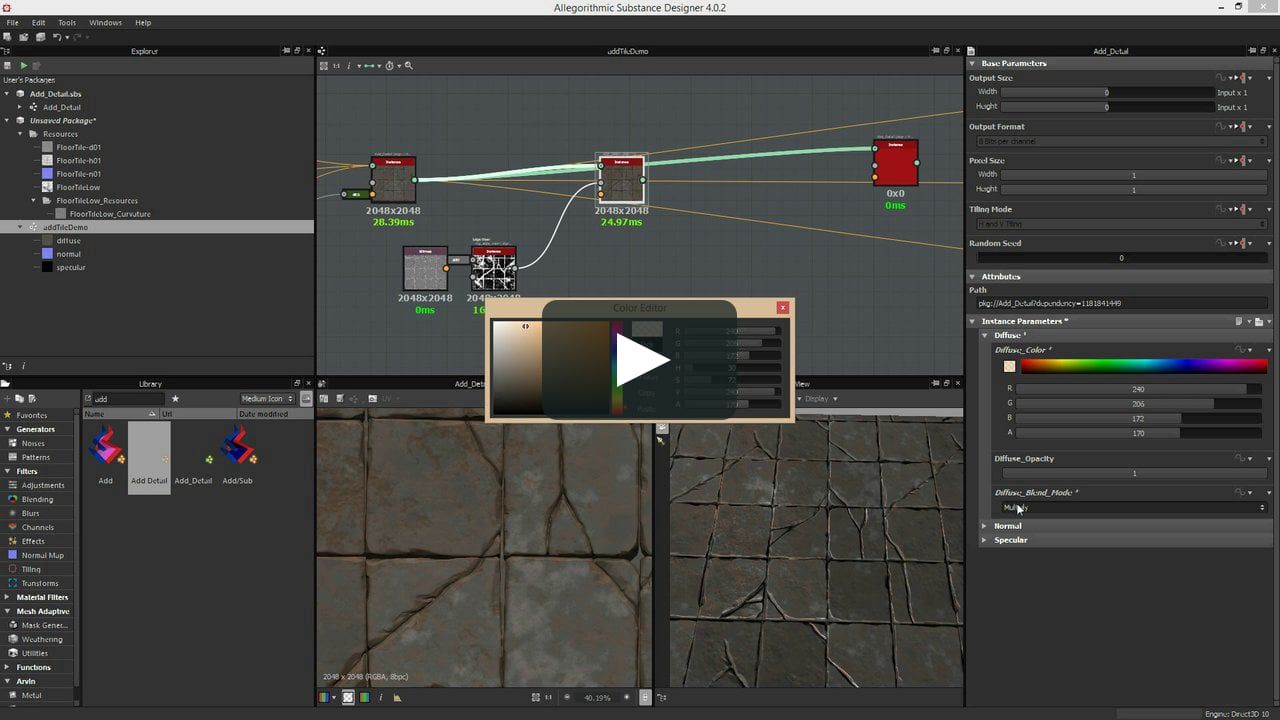Click the star favorites icon next to Library search
Screen dimensions: 1280x720
tap(175, 399)
